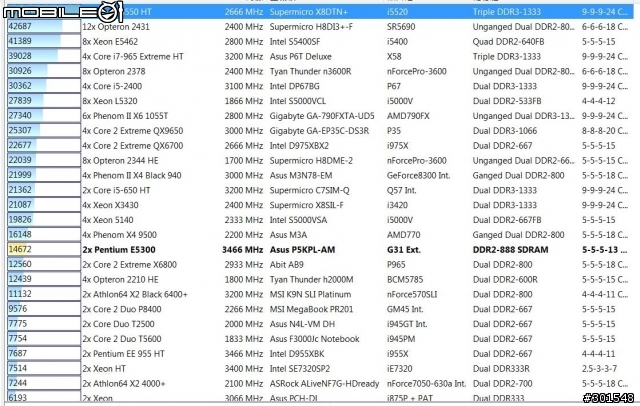This screenshot has height=406, width=640.
Task: Click the 2.5-3-3-7 timing cell
Action: tap(599, 368)
